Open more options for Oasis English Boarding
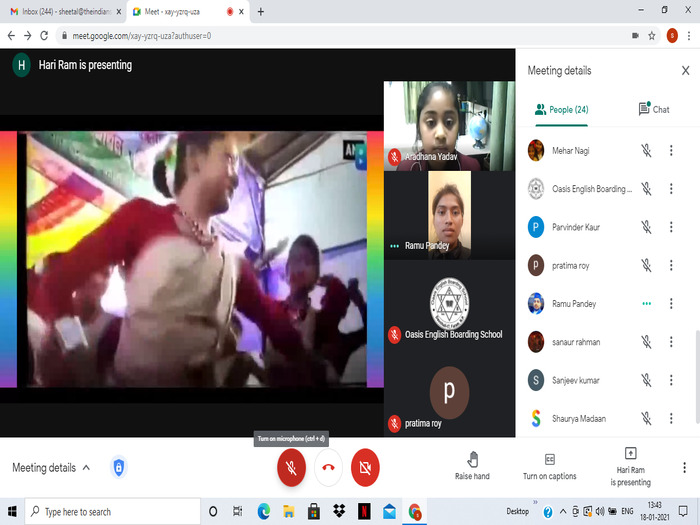This screenshot has width=700, height=525. (671, 189)
